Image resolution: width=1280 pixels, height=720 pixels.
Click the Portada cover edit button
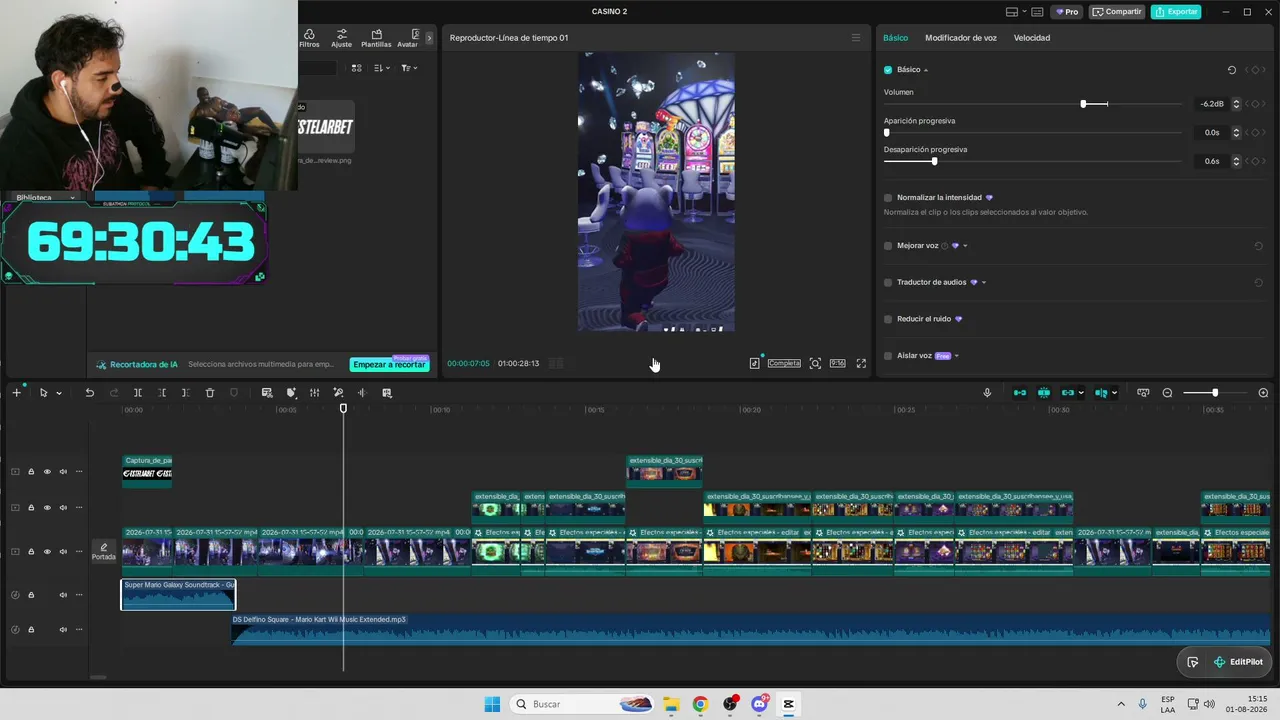(104, 551)
